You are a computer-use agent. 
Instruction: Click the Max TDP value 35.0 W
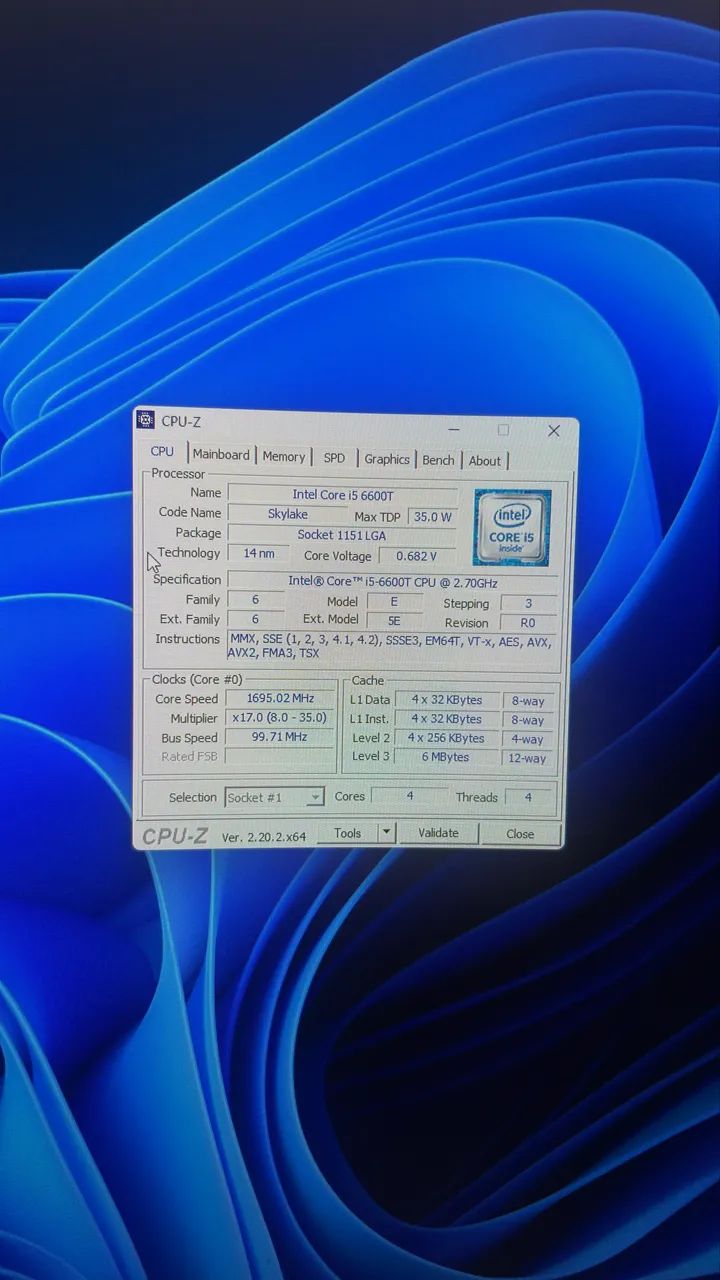point(432,517)
